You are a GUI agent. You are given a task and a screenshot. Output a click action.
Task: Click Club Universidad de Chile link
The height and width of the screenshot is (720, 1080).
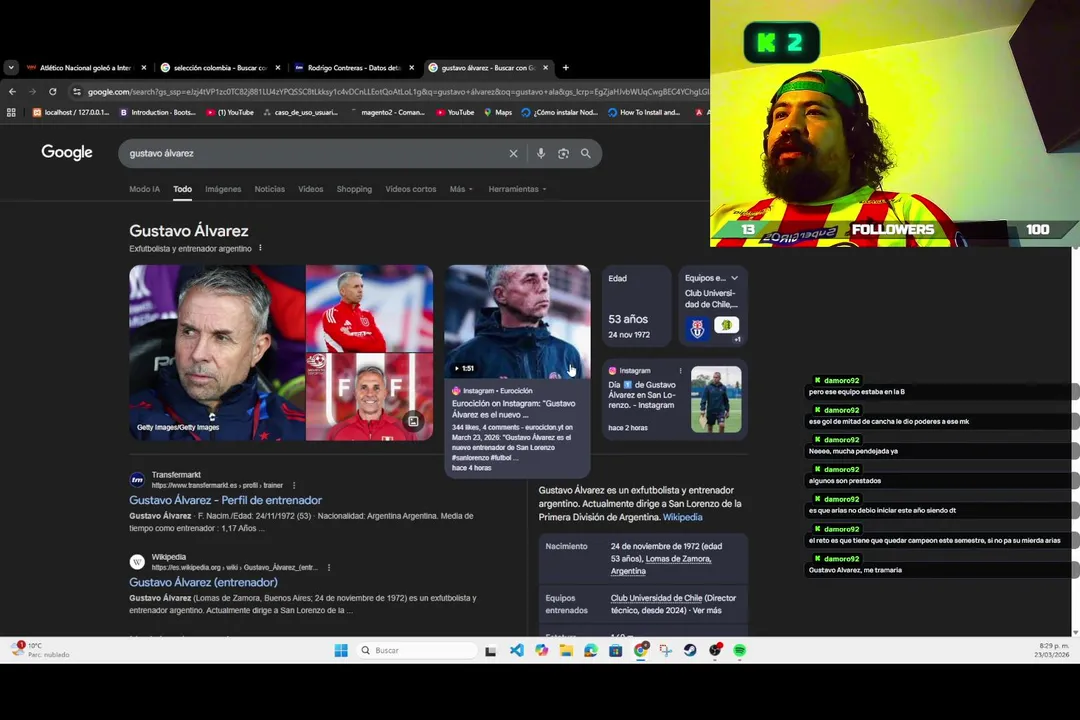pyautogui.click(x=656, y=598)
